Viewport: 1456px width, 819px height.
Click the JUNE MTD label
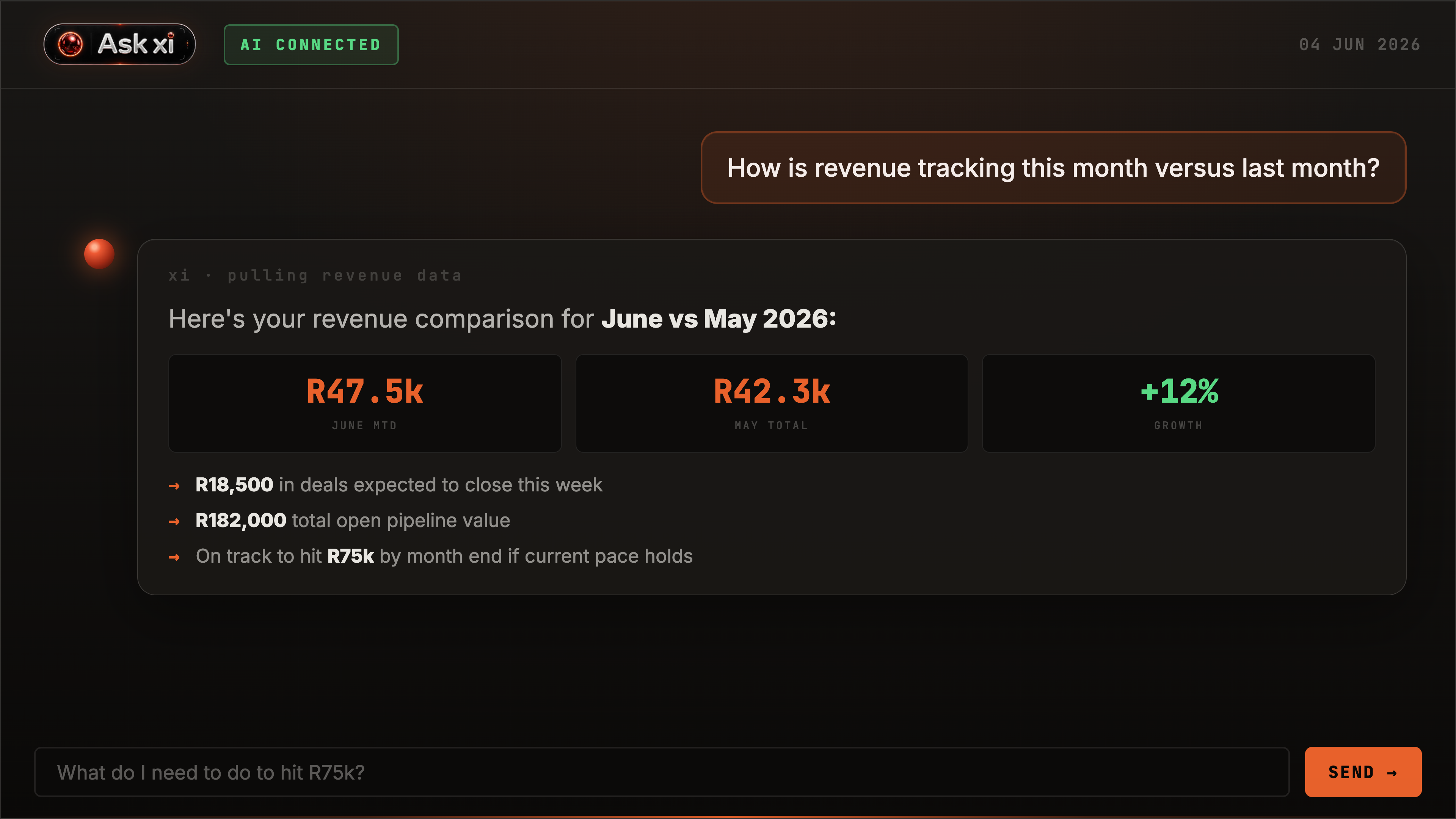click(364, 425)
